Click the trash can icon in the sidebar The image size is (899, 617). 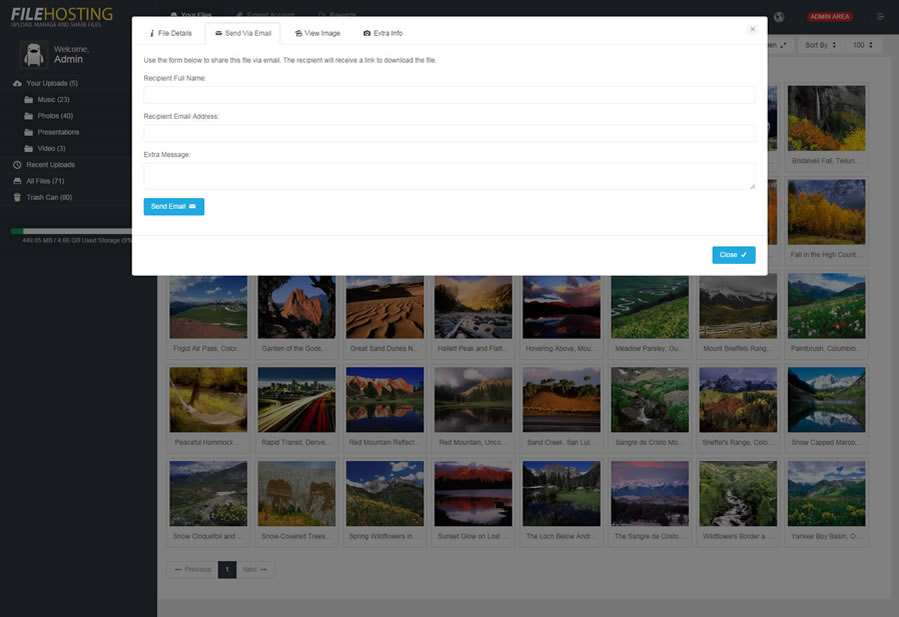pos(17,197)
